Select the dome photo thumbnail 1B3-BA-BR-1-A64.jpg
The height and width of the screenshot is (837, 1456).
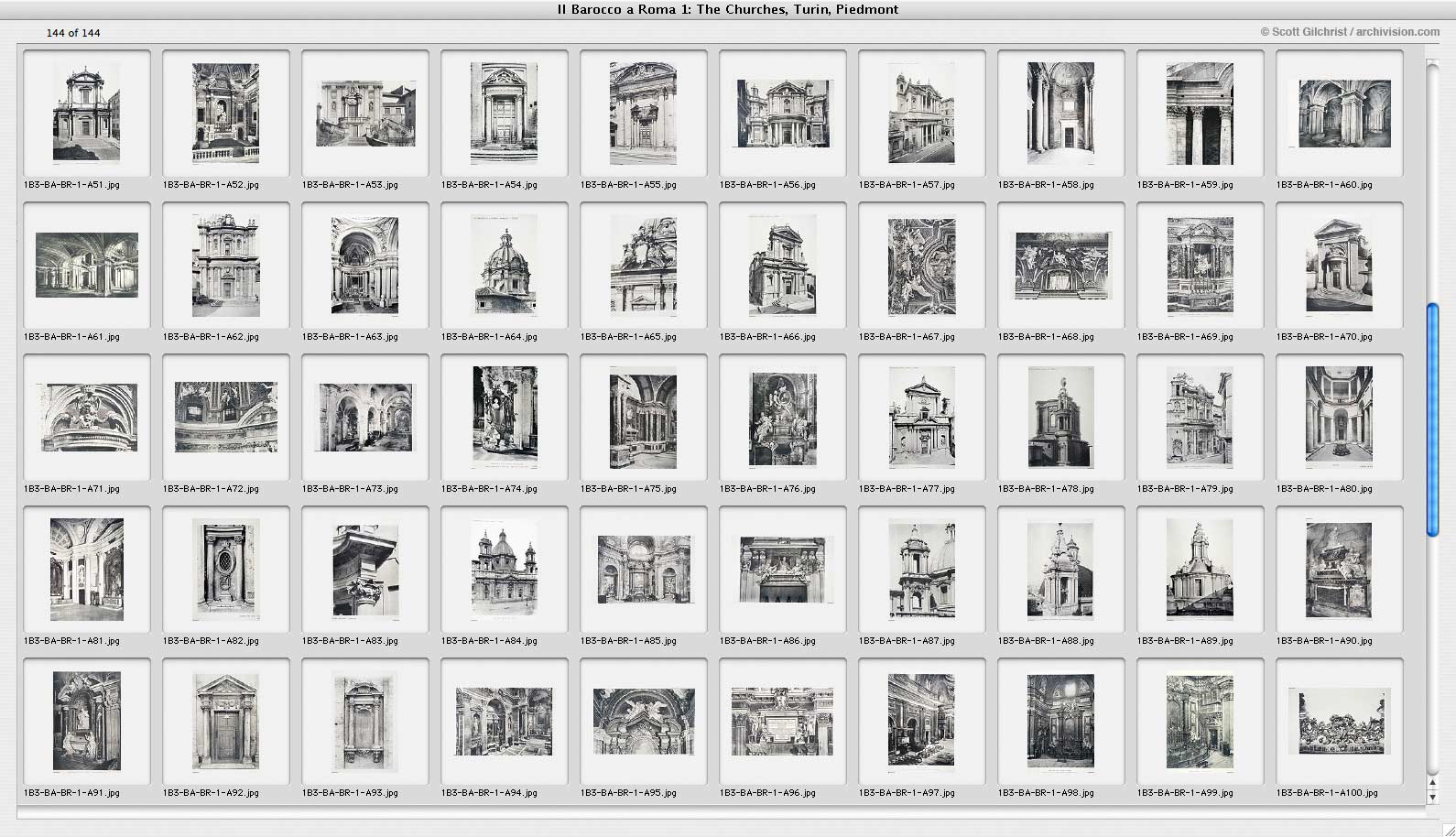(505, 266)
